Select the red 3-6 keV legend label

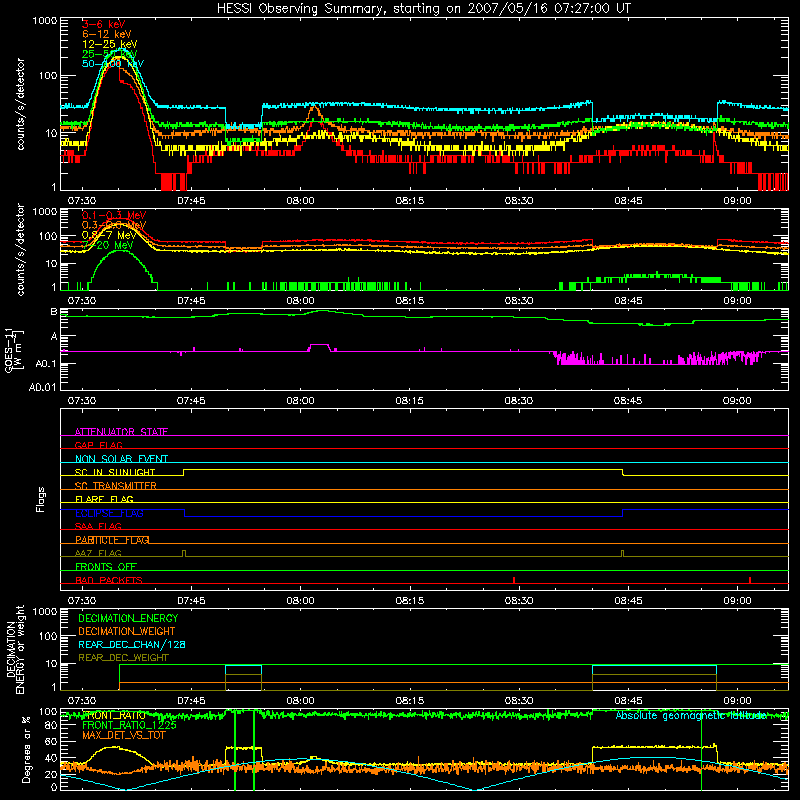point(103,24)
